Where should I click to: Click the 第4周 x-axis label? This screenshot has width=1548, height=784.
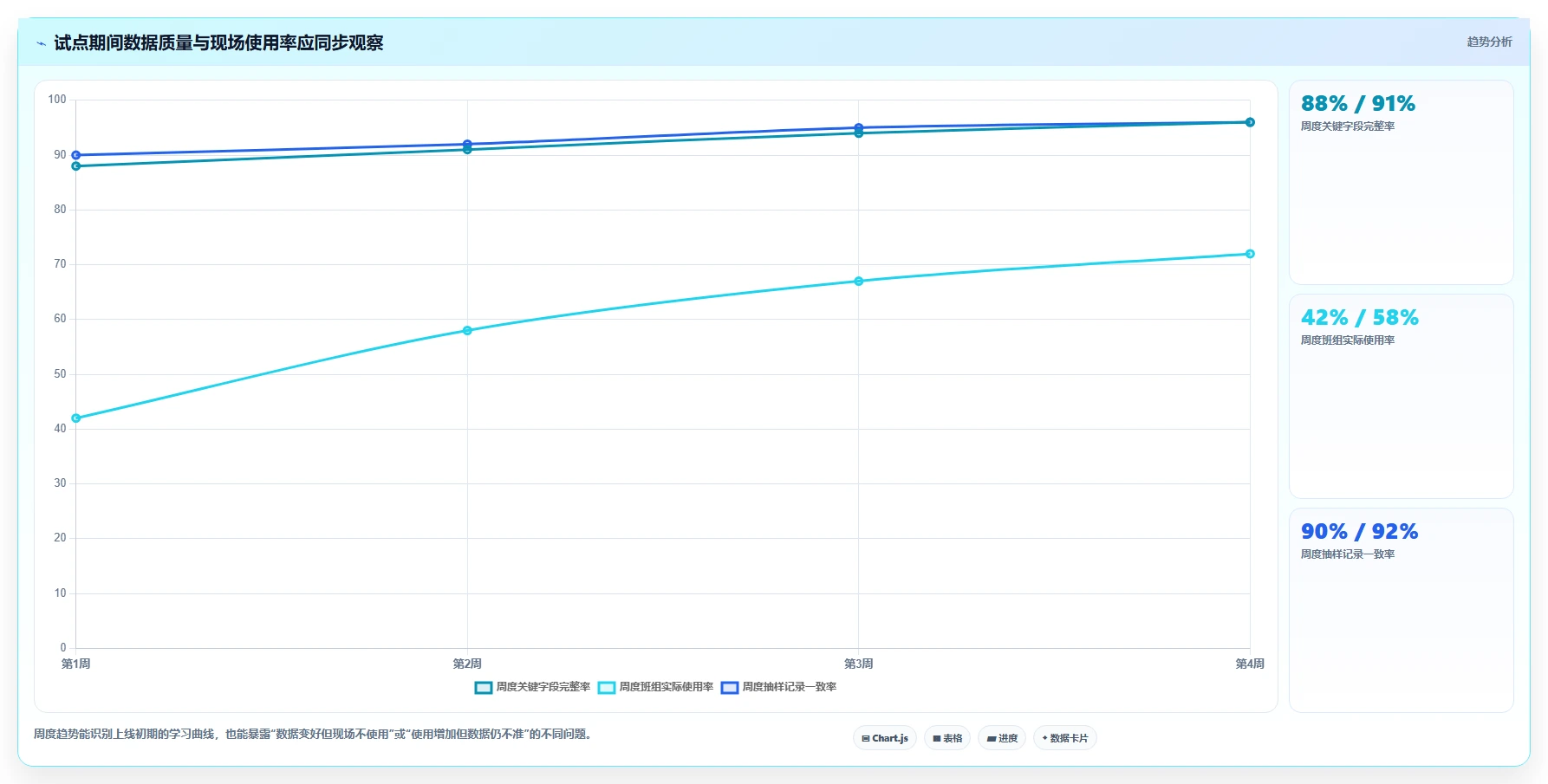click(x=1250, y=664)
